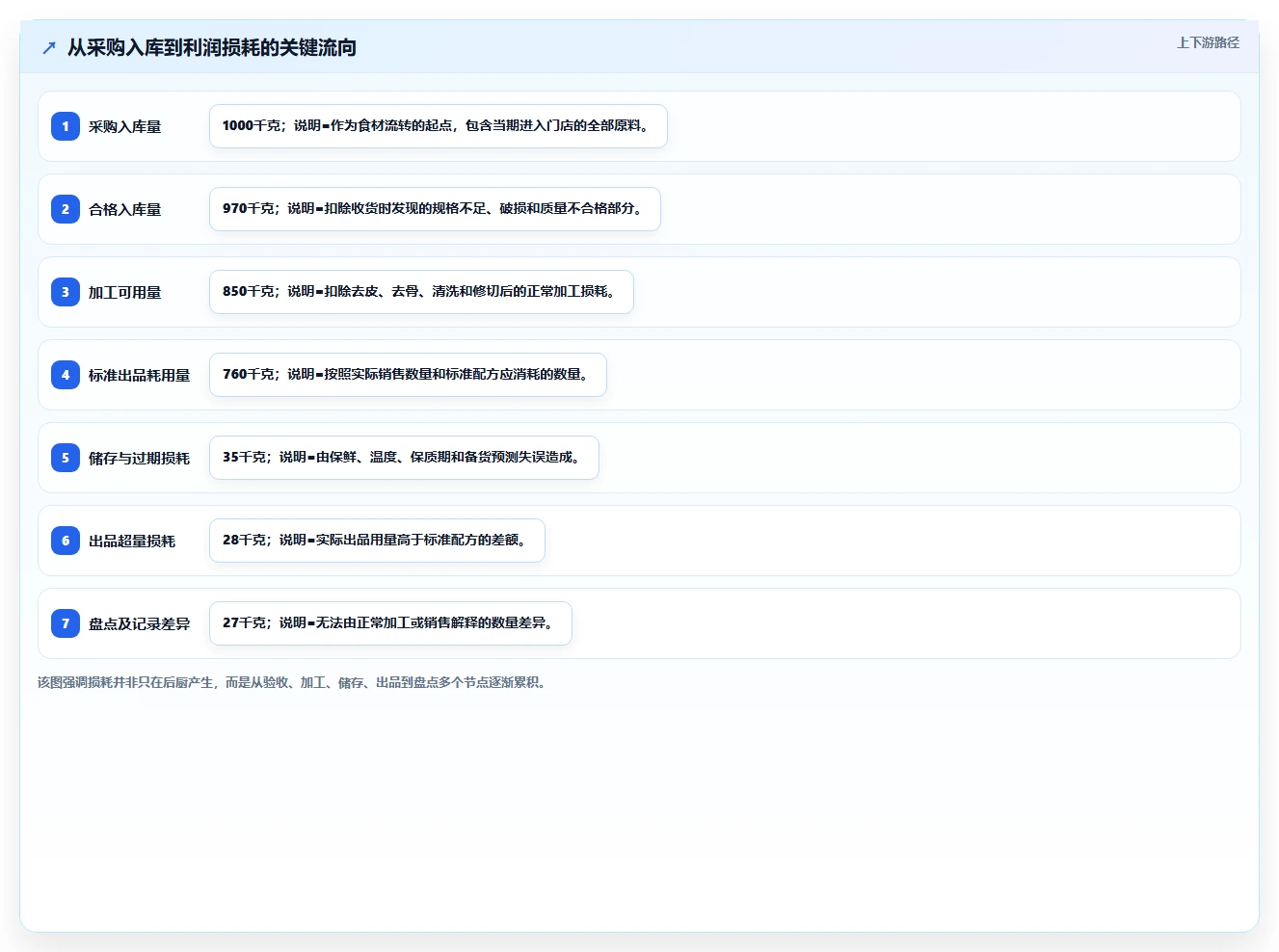Click the footnote starting 该图强调损耗
This screenshot has width=1279, height=952.
point(293,682)
